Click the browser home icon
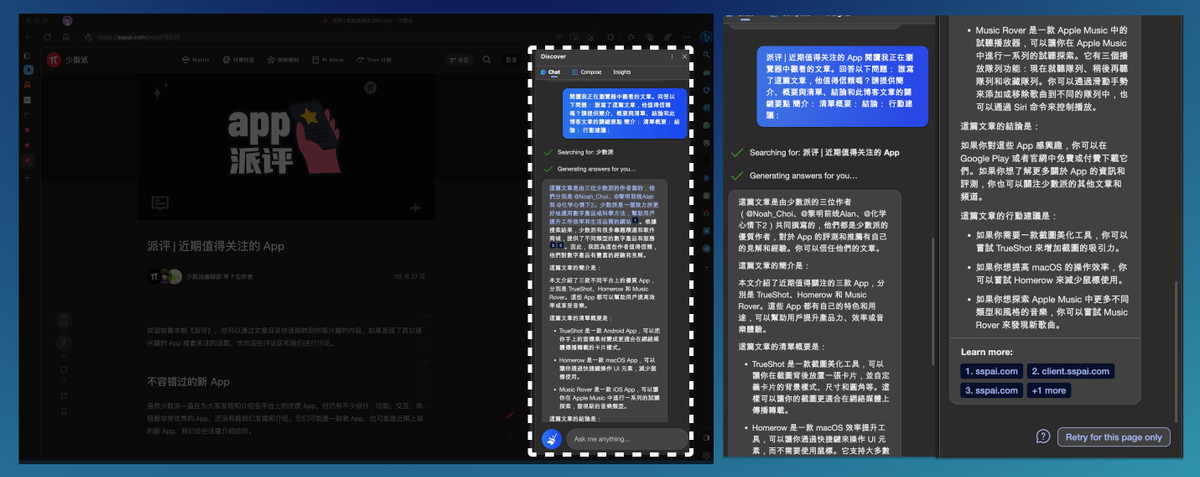The height and width of the screenshot is (477, 1200). (x=65, y=38)
